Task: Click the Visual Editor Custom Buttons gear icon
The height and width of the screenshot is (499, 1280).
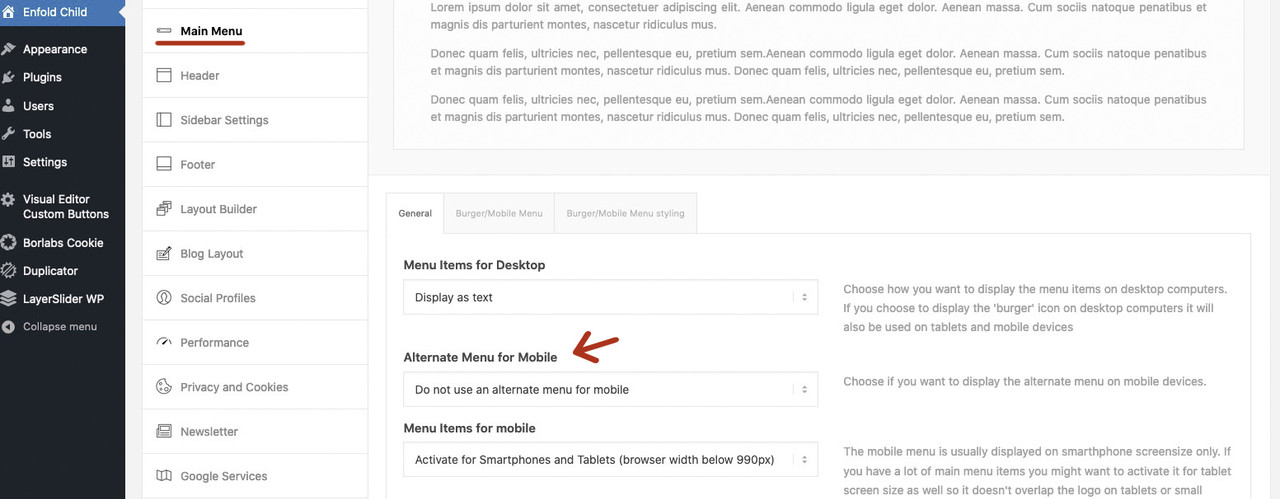Action: point(9,199)
